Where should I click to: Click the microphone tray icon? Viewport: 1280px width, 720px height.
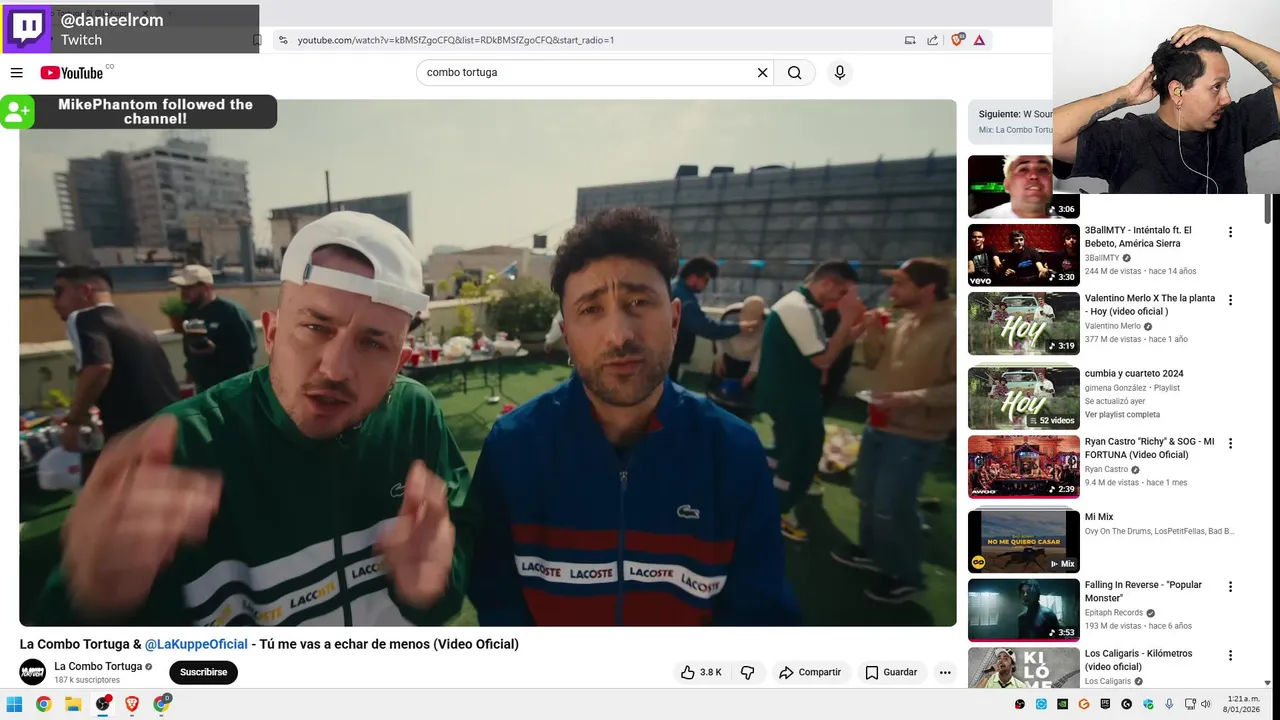[1169, 704]
